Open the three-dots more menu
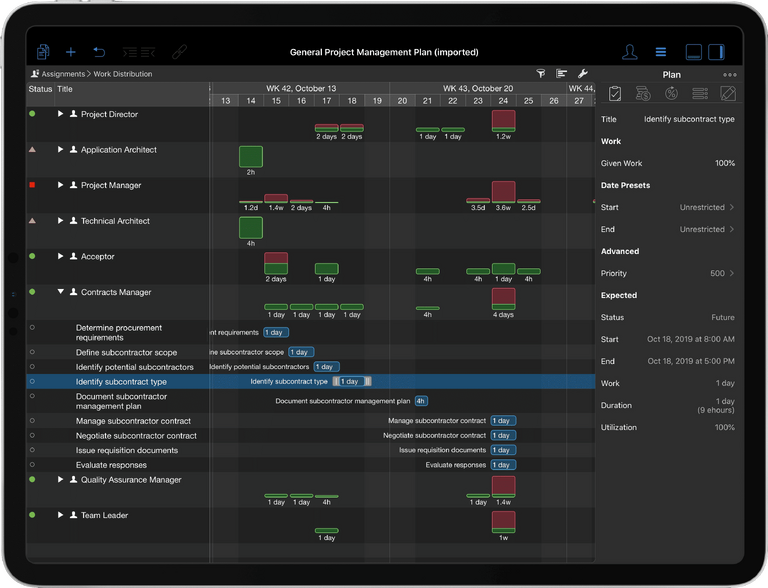Screen dimensions: 768x588 tap(730, 74)
